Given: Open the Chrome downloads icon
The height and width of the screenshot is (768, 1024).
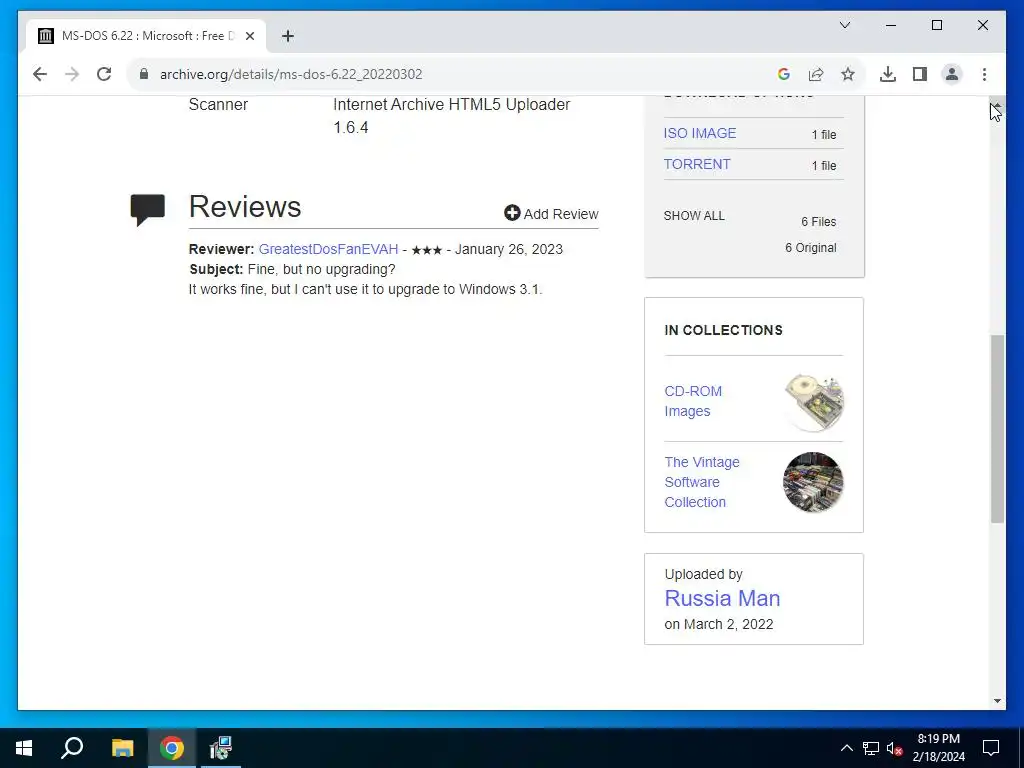Looking at the screenshot, I should coord(888,74).
